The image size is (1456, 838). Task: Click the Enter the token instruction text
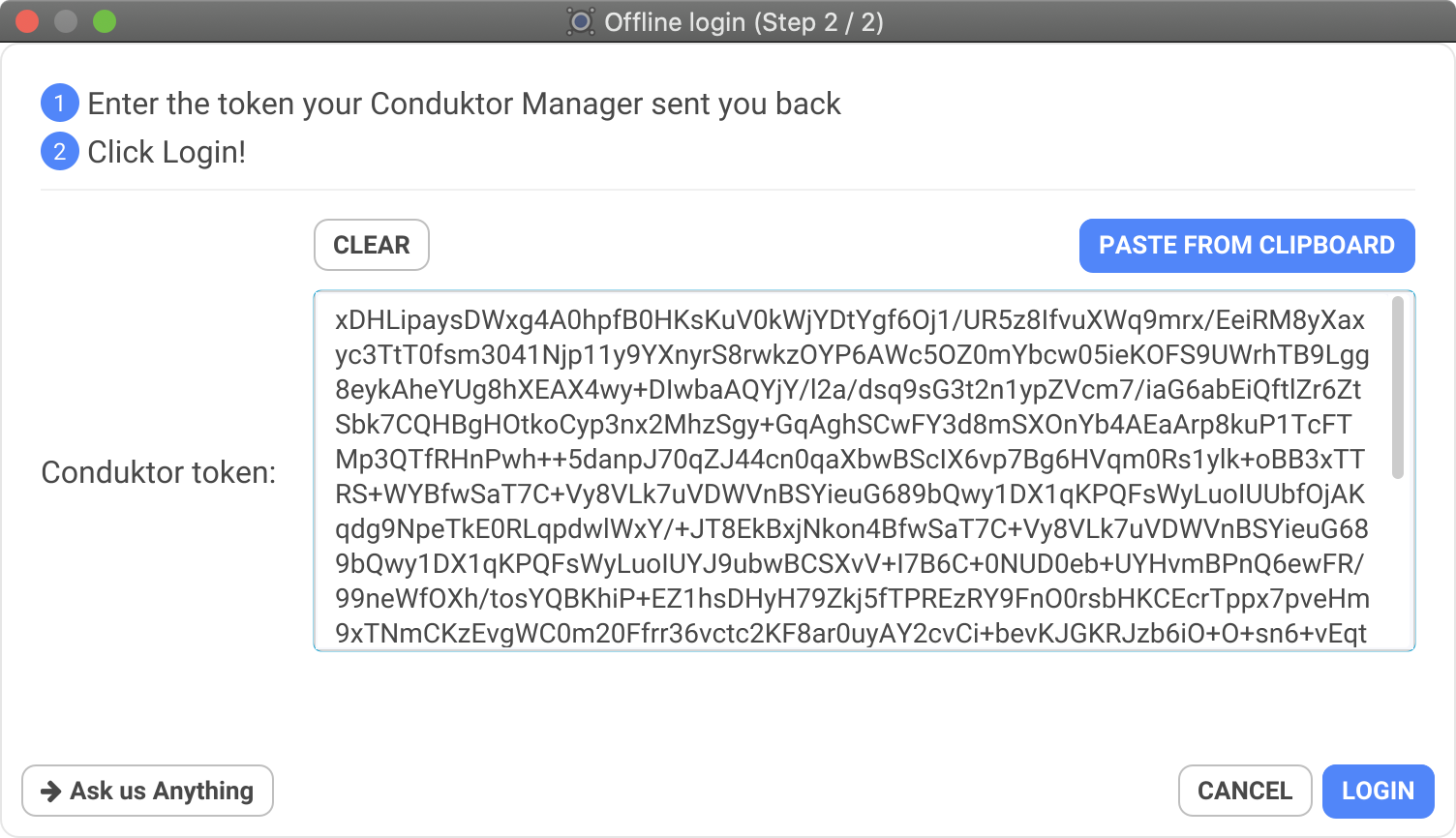point(464,104)
